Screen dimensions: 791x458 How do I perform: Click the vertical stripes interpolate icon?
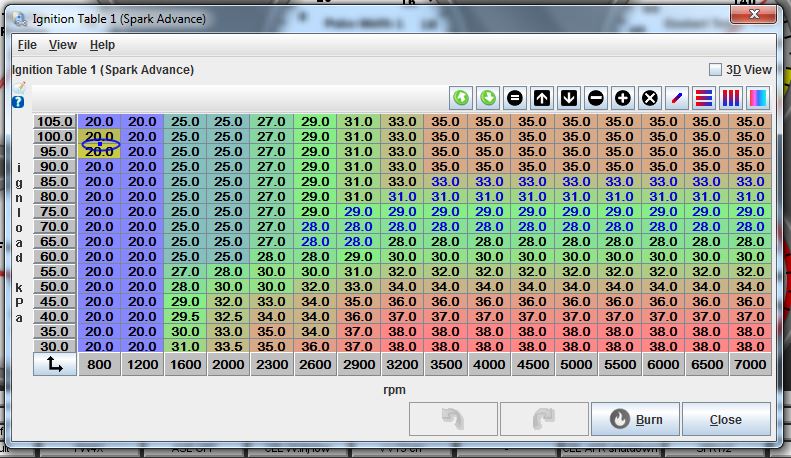[x=731, y=98]
